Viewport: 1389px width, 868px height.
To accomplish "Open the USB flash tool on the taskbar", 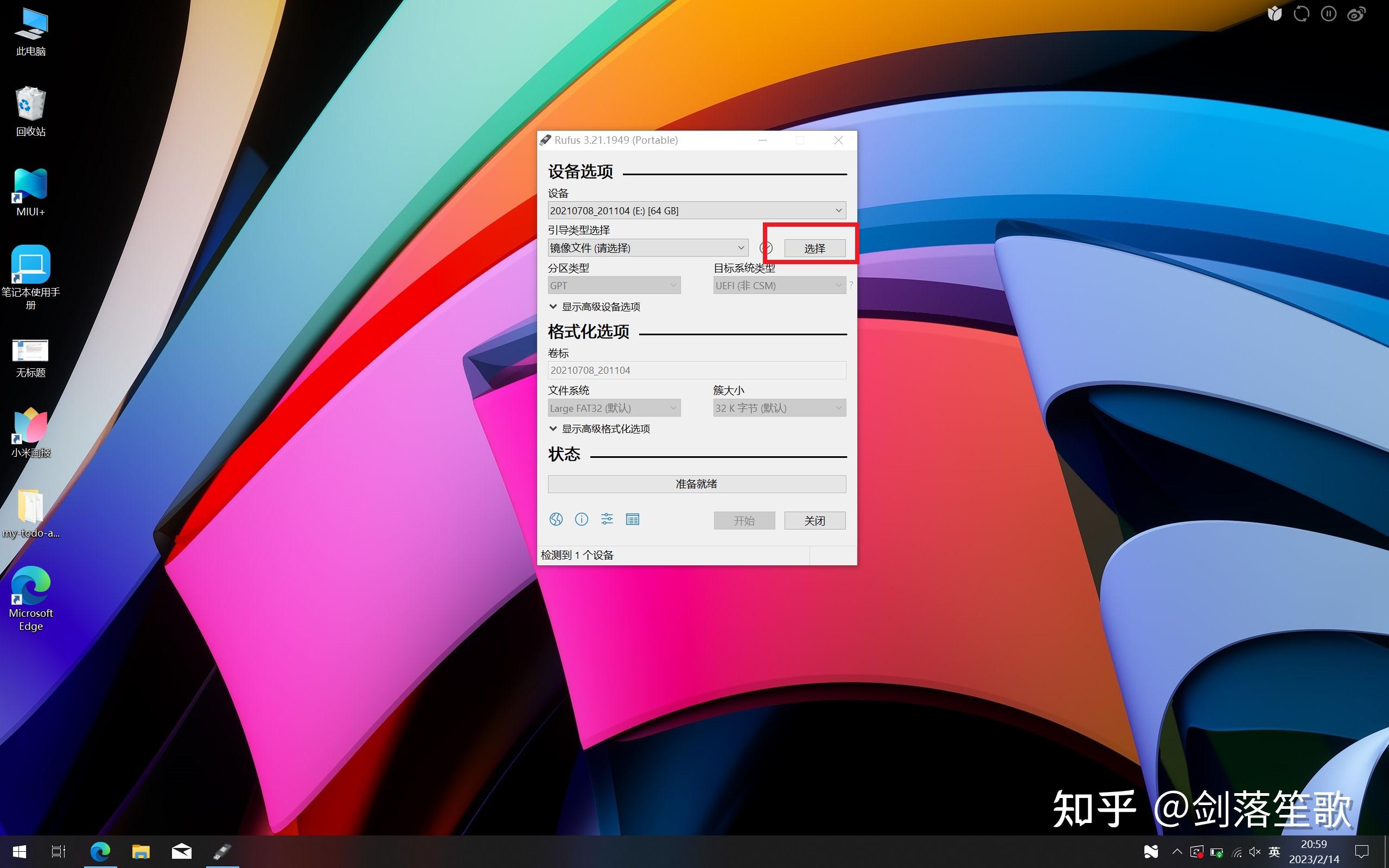I will pyautogui.click(x=222, y=852).
